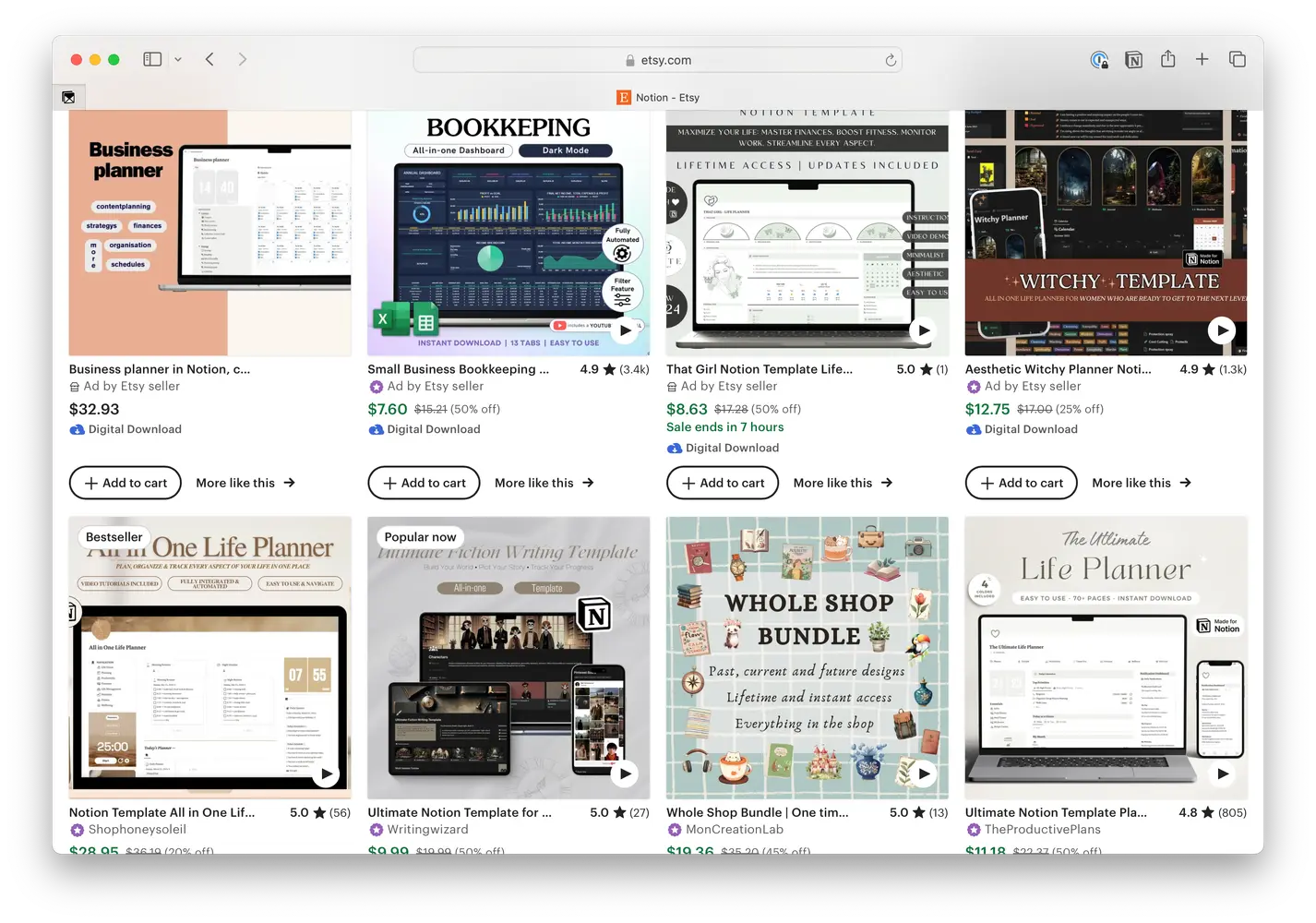Add Business planner to cart

tap(126, 483)
